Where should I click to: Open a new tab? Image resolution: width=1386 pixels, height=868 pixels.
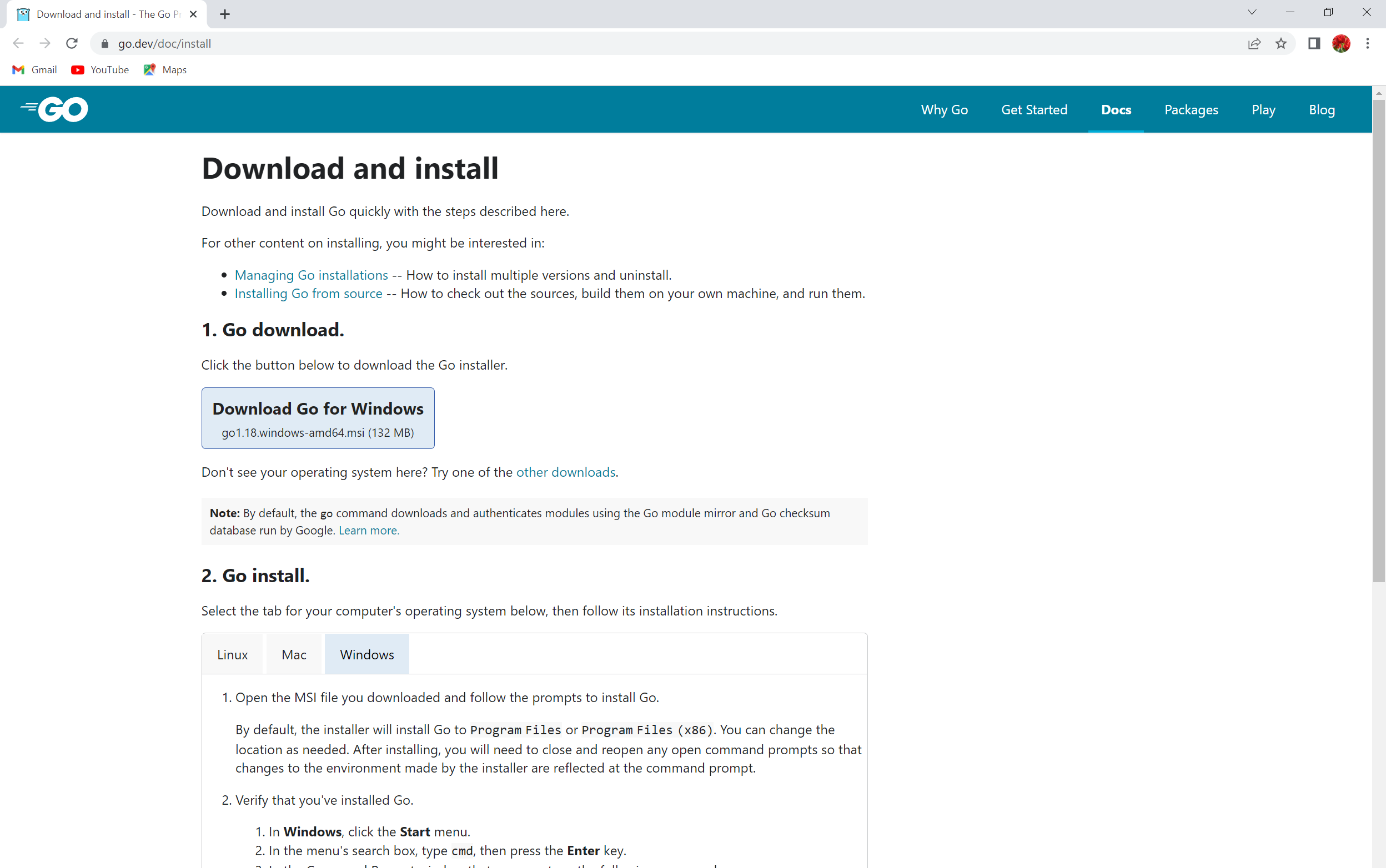(225, 14)
